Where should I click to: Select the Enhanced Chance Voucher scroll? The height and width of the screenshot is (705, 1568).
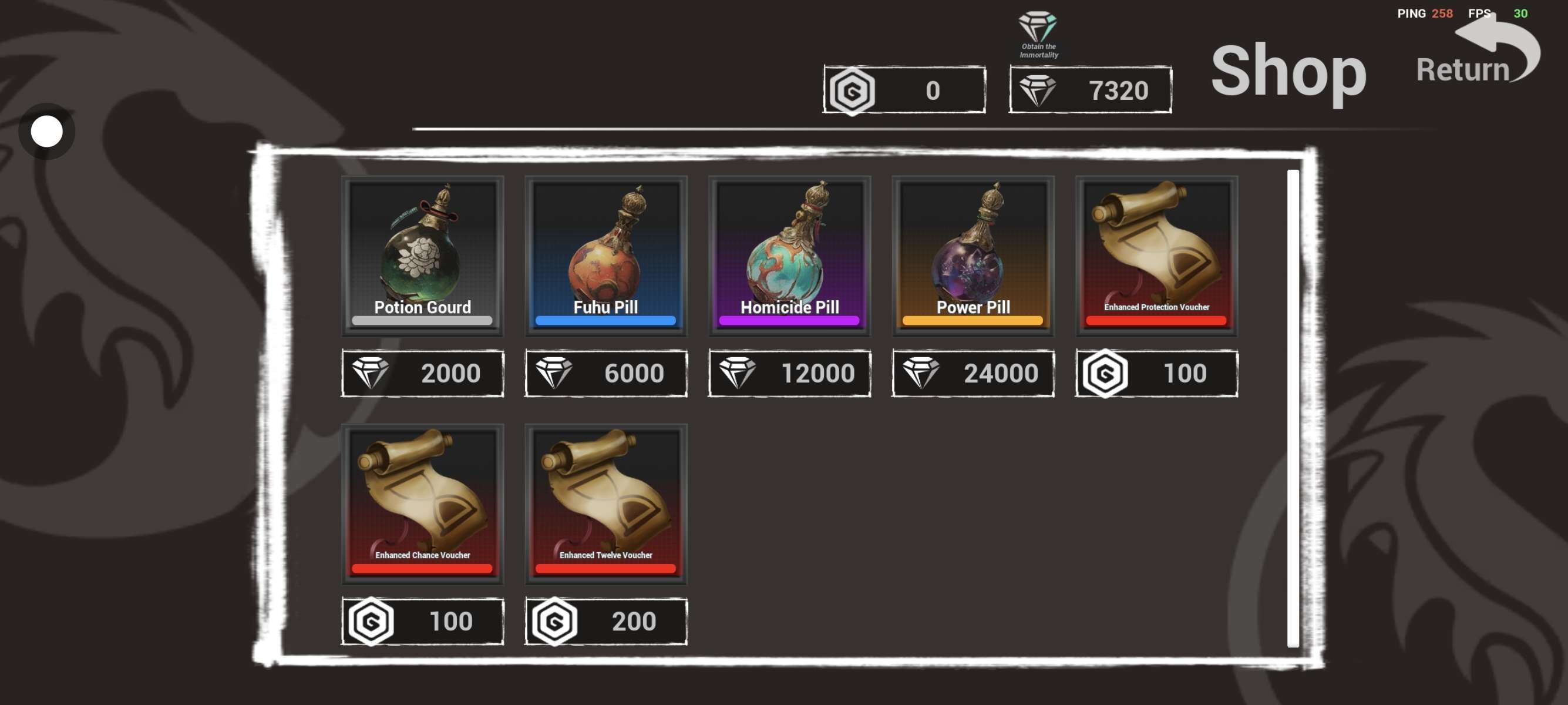pos(422,504)
